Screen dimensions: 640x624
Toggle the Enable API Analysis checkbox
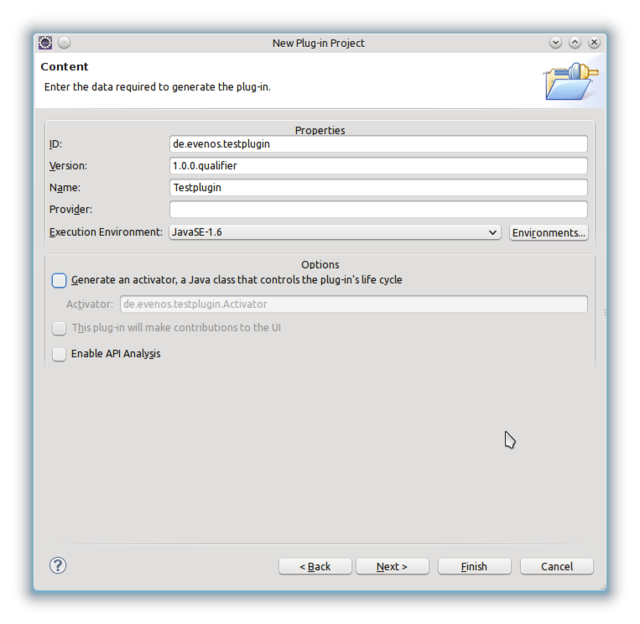tap(60, 354)
